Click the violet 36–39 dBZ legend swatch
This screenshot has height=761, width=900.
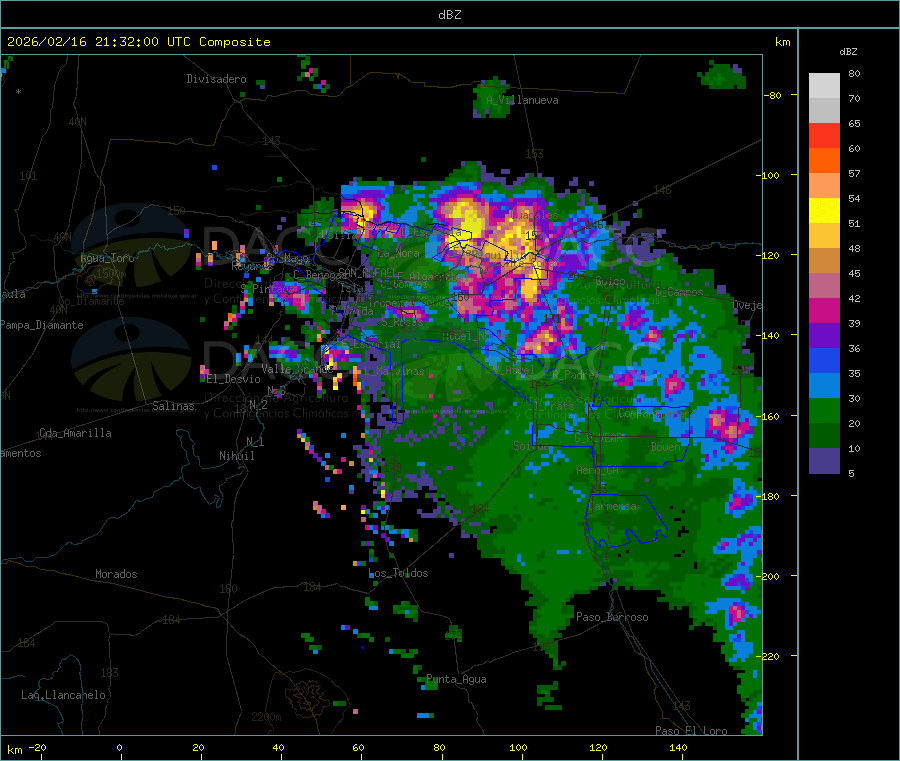pos(824,336)
